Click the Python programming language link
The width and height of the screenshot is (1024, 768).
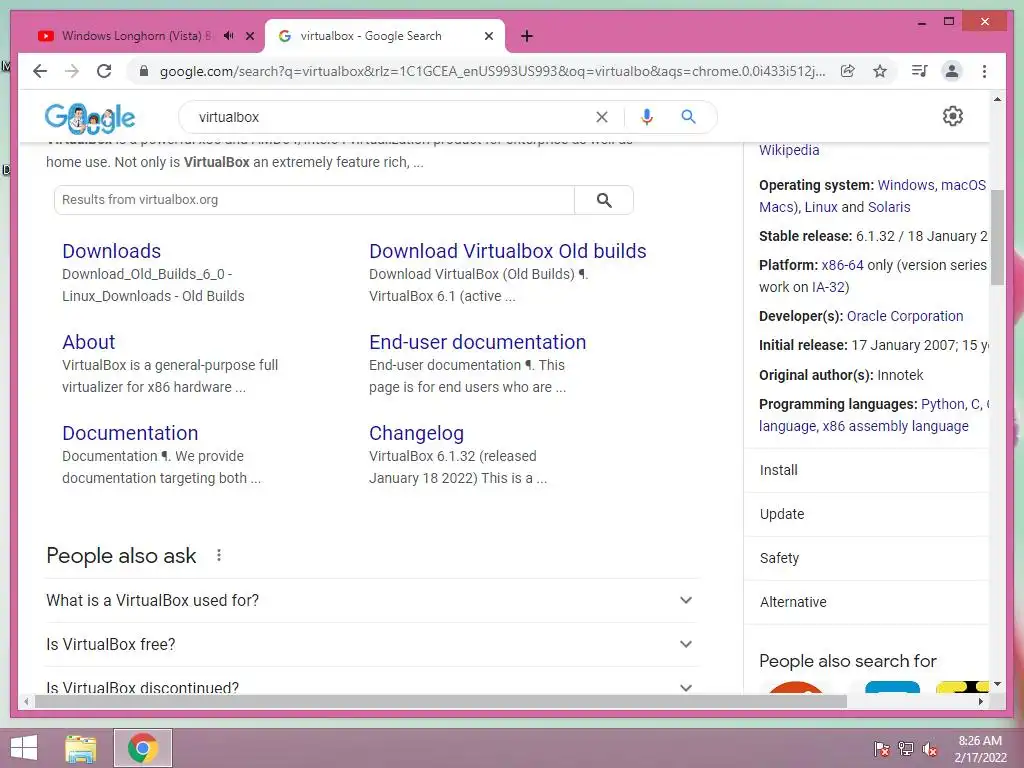click(943, 404)
